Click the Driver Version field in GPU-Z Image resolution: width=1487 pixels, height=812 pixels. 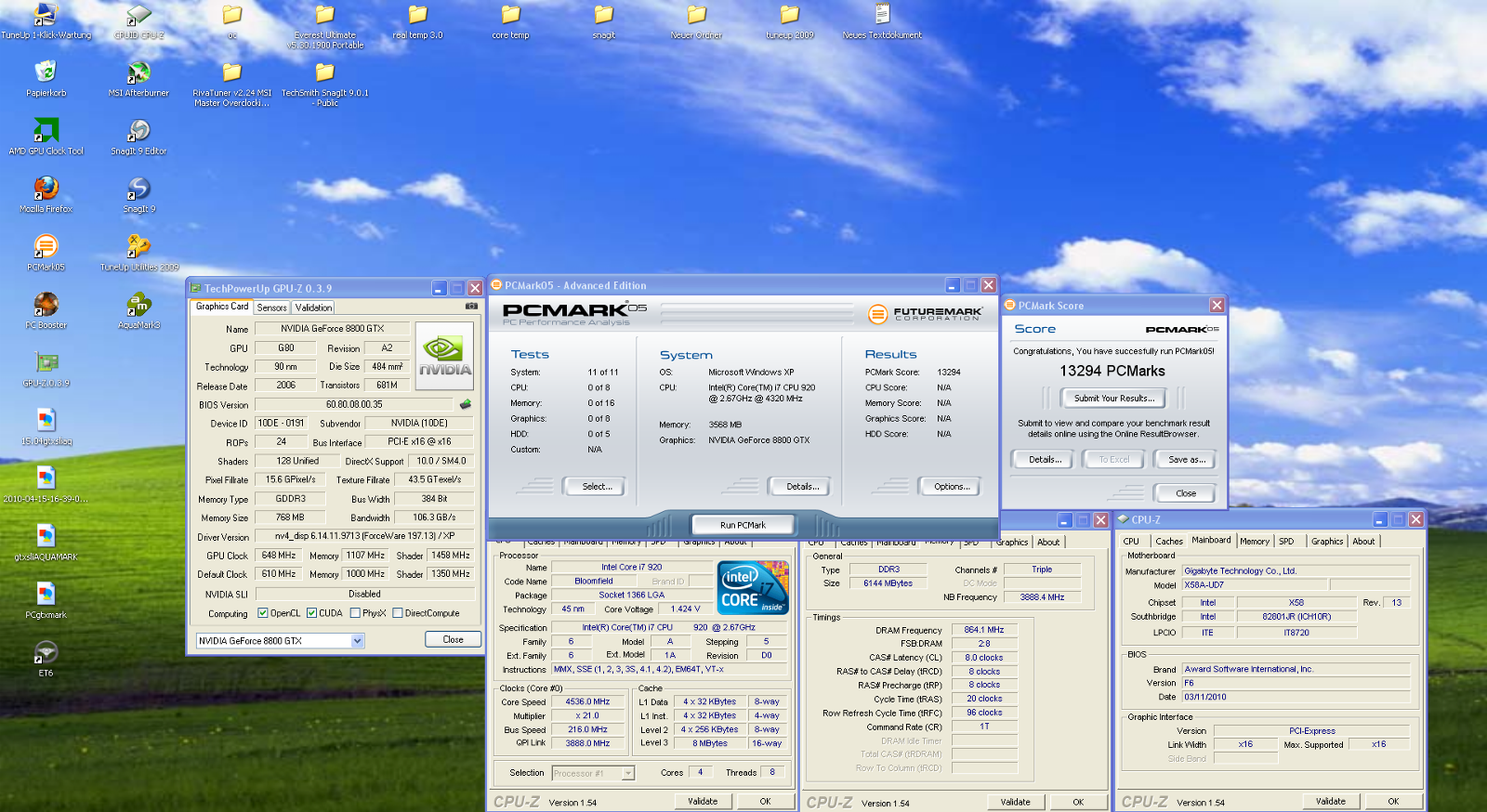(364, 536)
